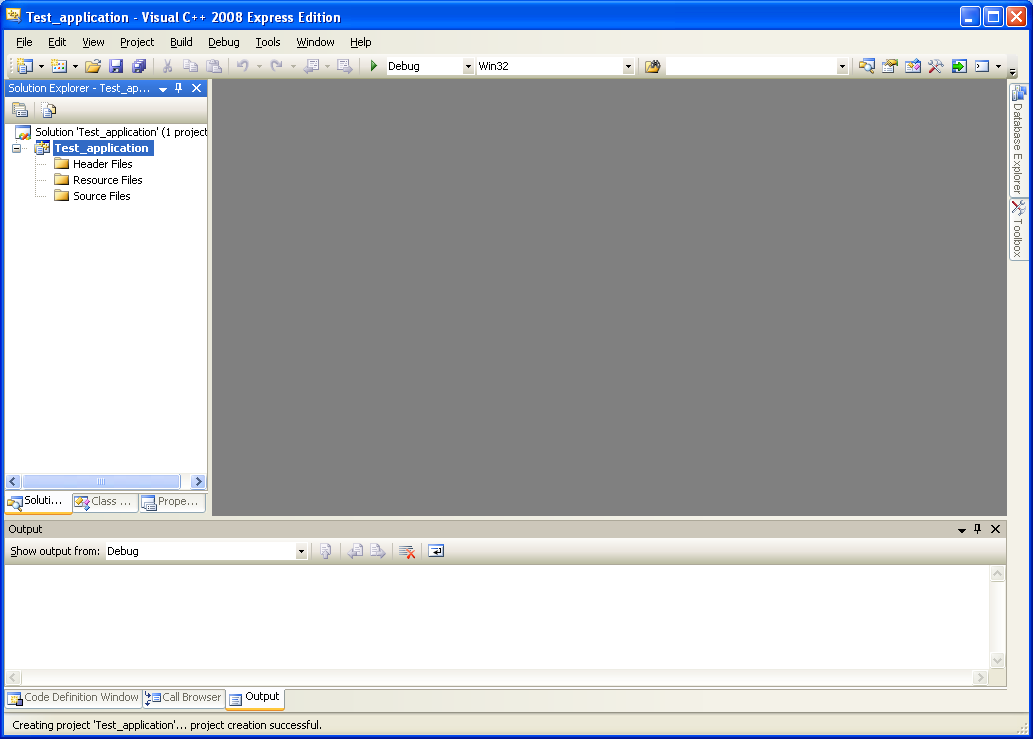Toggle auto-hide pin on Solution Explorer
The width and height of the screenshot is (1033, 739).
click(179, 88)
